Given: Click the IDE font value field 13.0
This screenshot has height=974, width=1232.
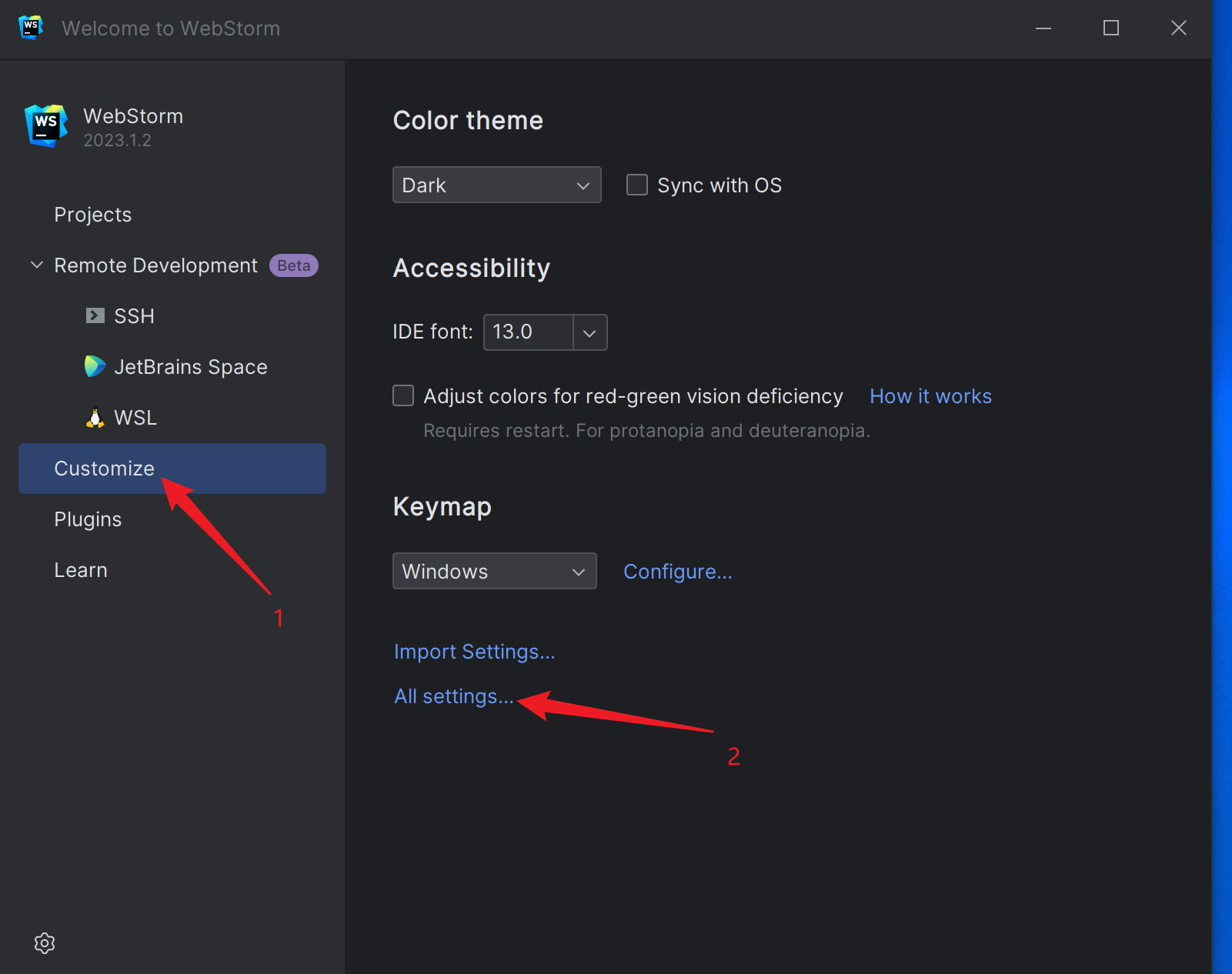Looking at the screenshot, I should tap(528, 332).
